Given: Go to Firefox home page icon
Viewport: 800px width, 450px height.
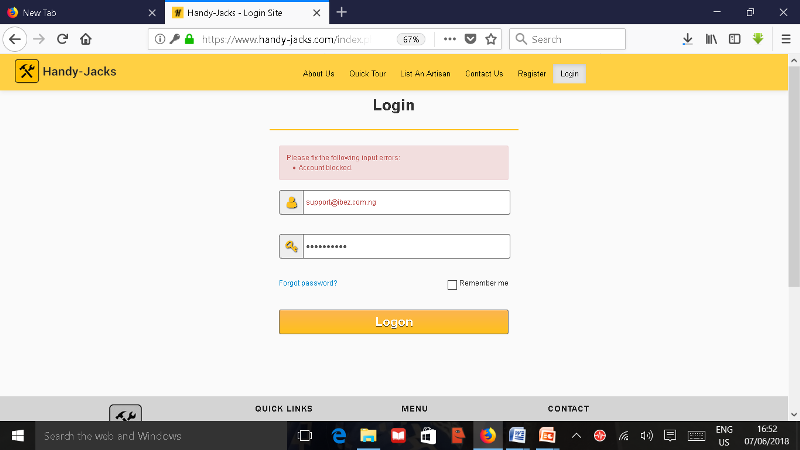Looking at the screenshot, I should pos(86,39).
